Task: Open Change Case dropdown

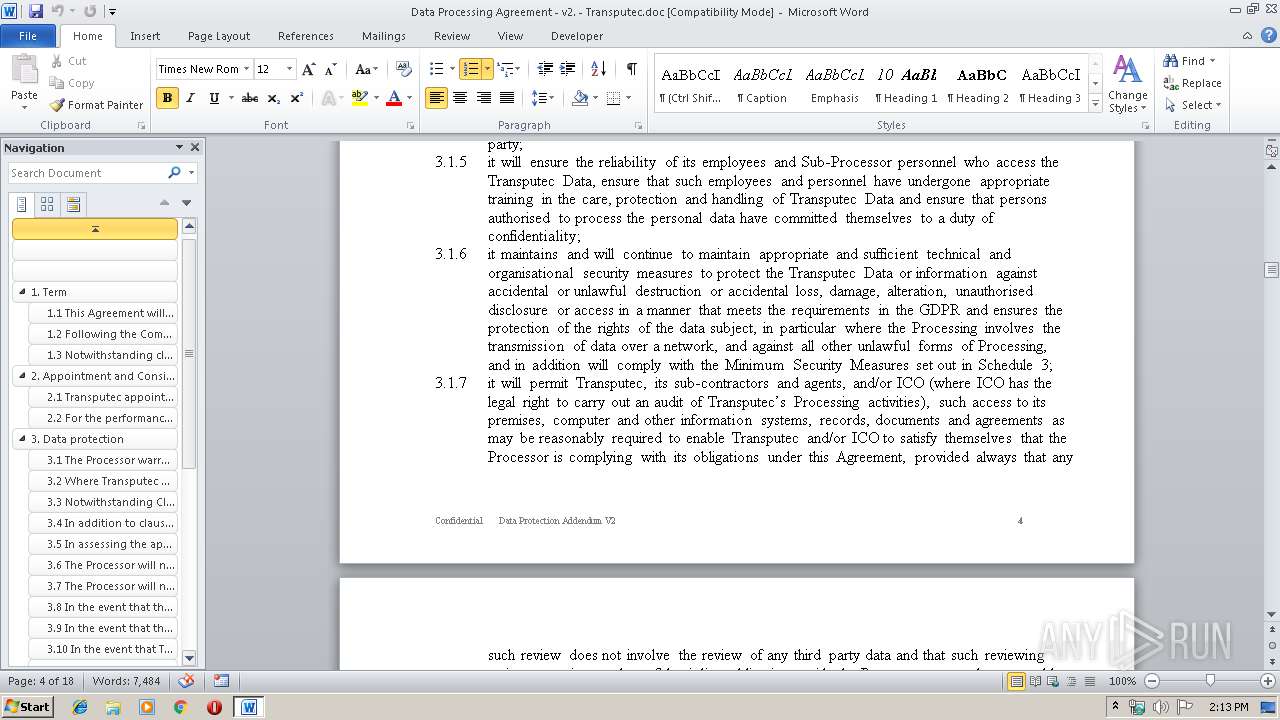Action: [366, 69]
